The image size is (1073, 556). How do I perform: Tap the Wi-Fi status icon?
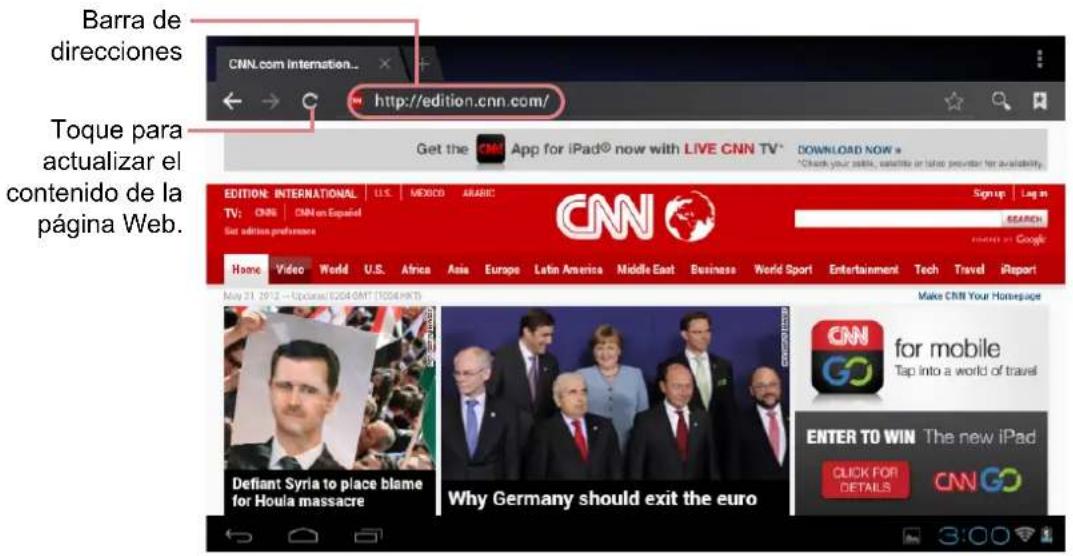[1025, 534]
